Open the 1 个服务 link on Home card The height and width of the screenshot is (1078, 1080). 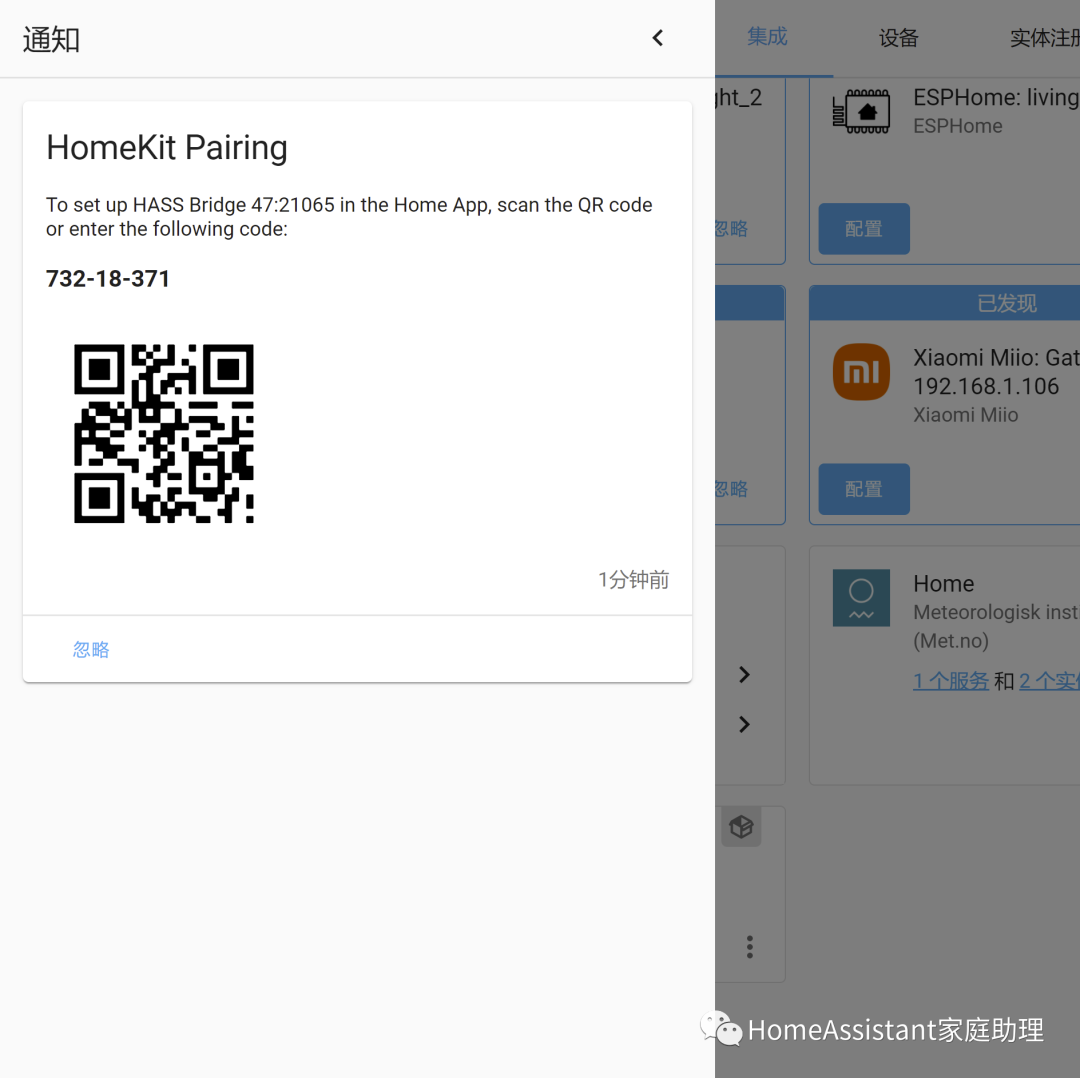tap(951, 681)
